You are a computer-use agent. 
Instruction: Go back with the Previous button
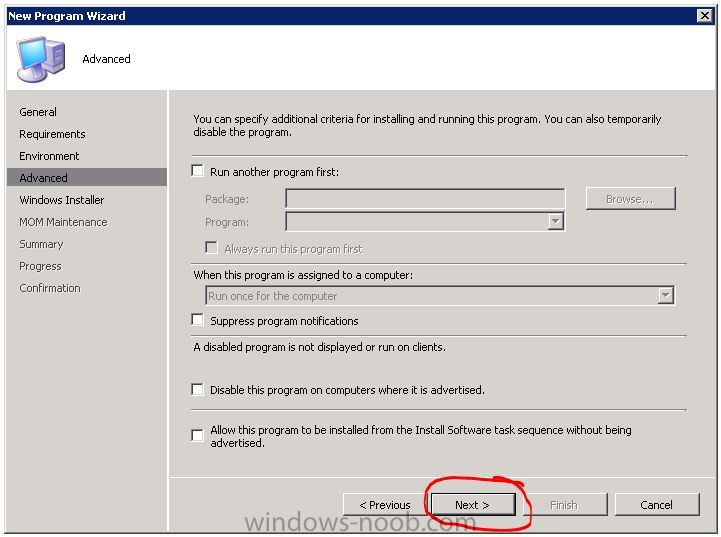[384, 505]
